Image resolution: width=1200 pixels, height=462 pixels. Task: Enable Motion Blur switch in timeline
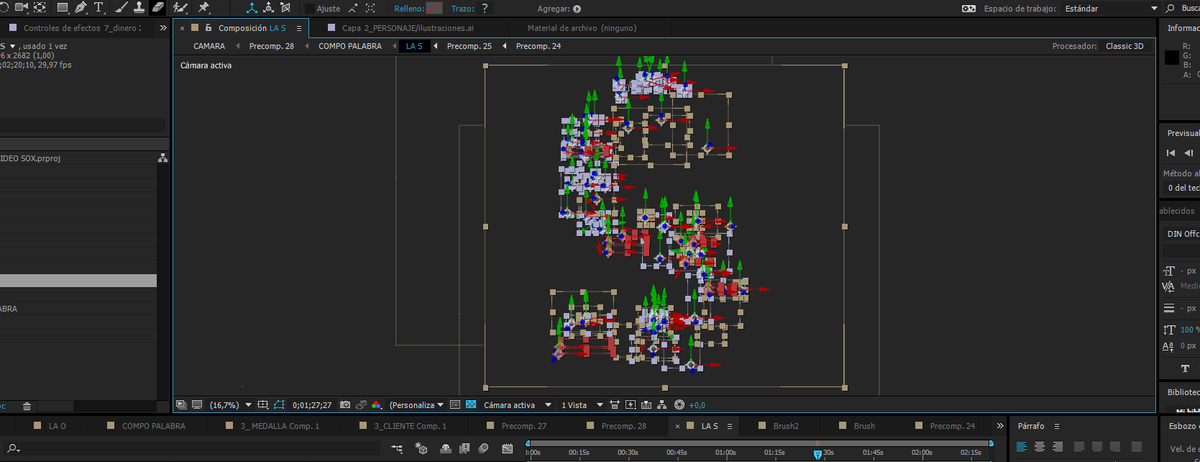[x=483, y=449]
